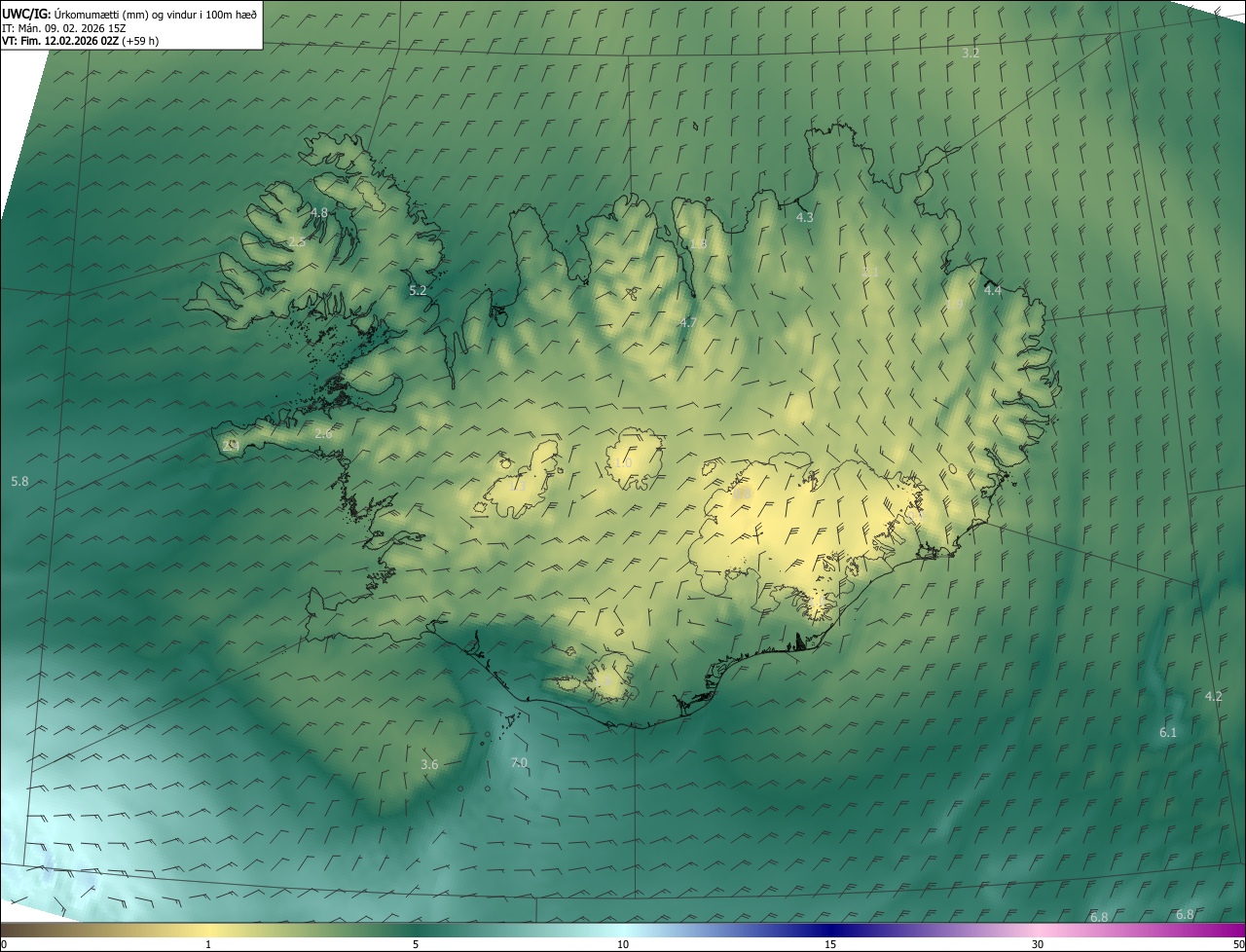Click the 5.8 value over the western sea

pos(19,481)
